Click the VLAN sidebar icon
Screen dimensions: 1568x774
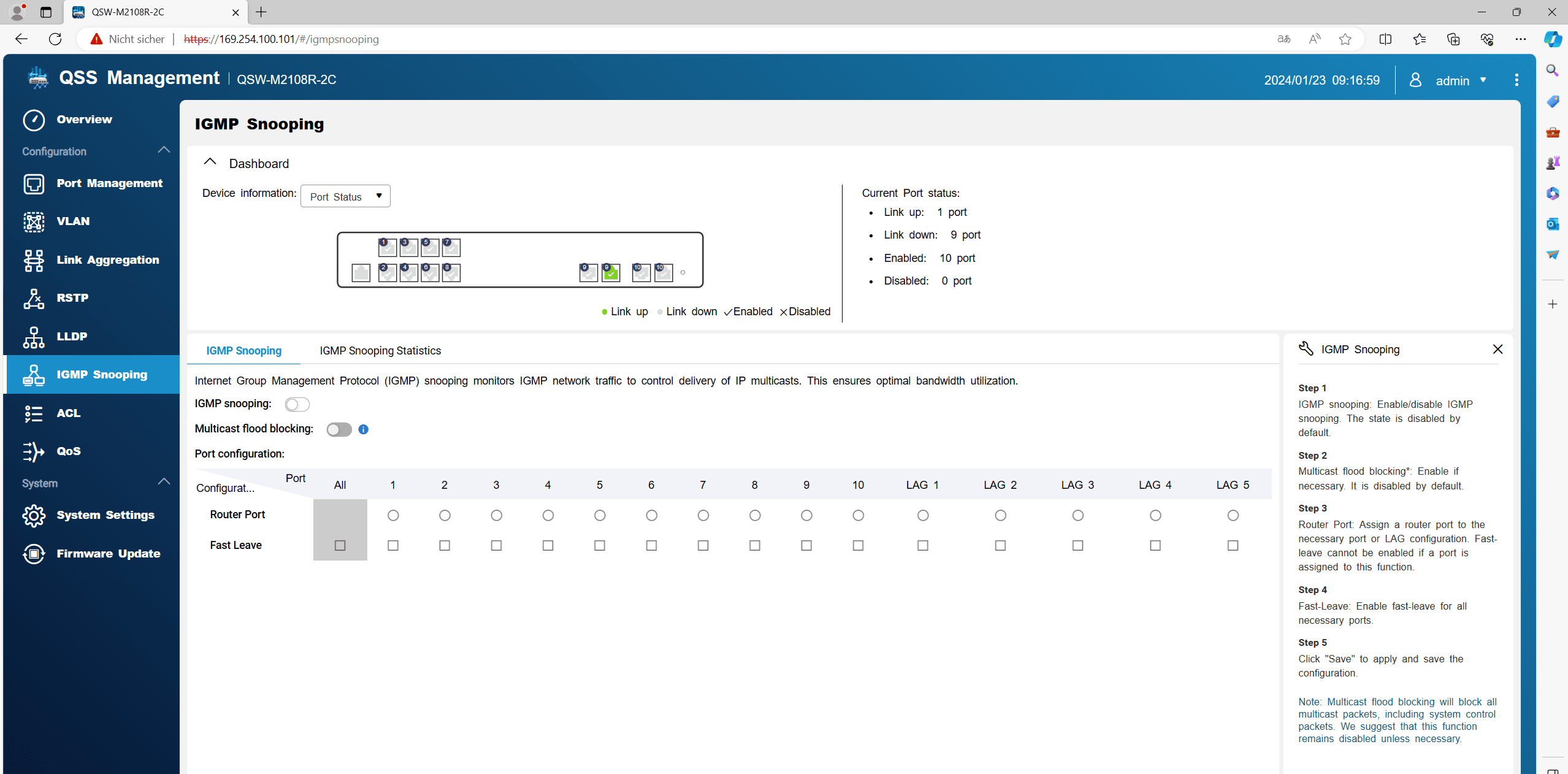[x=34, y=221]
